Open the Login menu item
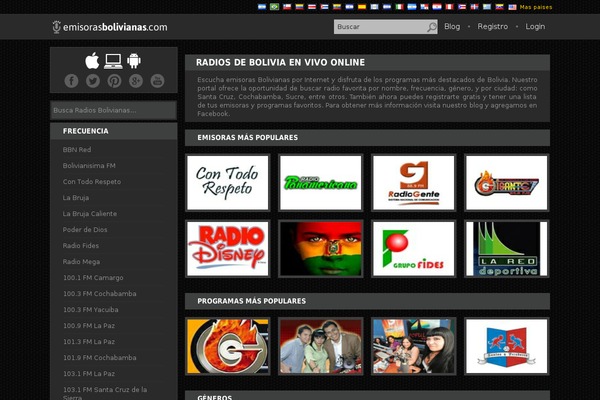The width and height of the screenshot is (600, 400). (535, 26)
